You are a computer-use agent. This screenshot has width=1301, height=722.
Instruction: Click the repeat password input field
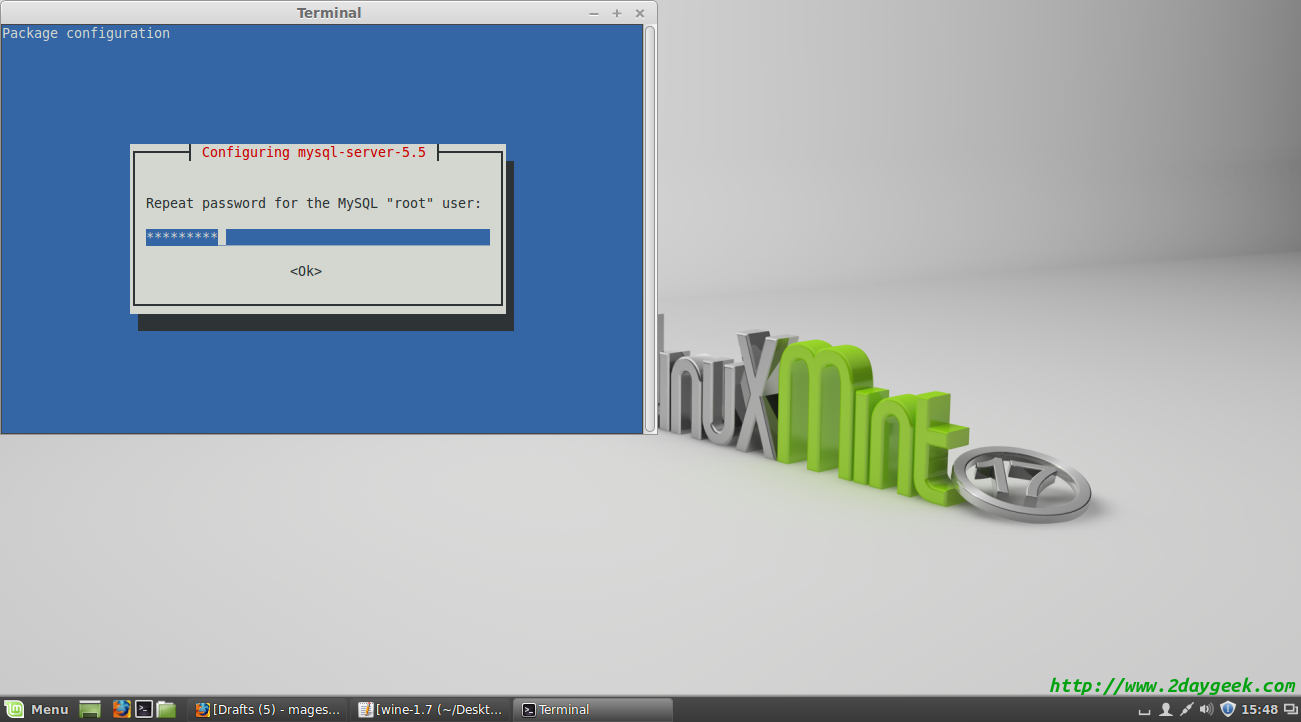pos(317,237)
